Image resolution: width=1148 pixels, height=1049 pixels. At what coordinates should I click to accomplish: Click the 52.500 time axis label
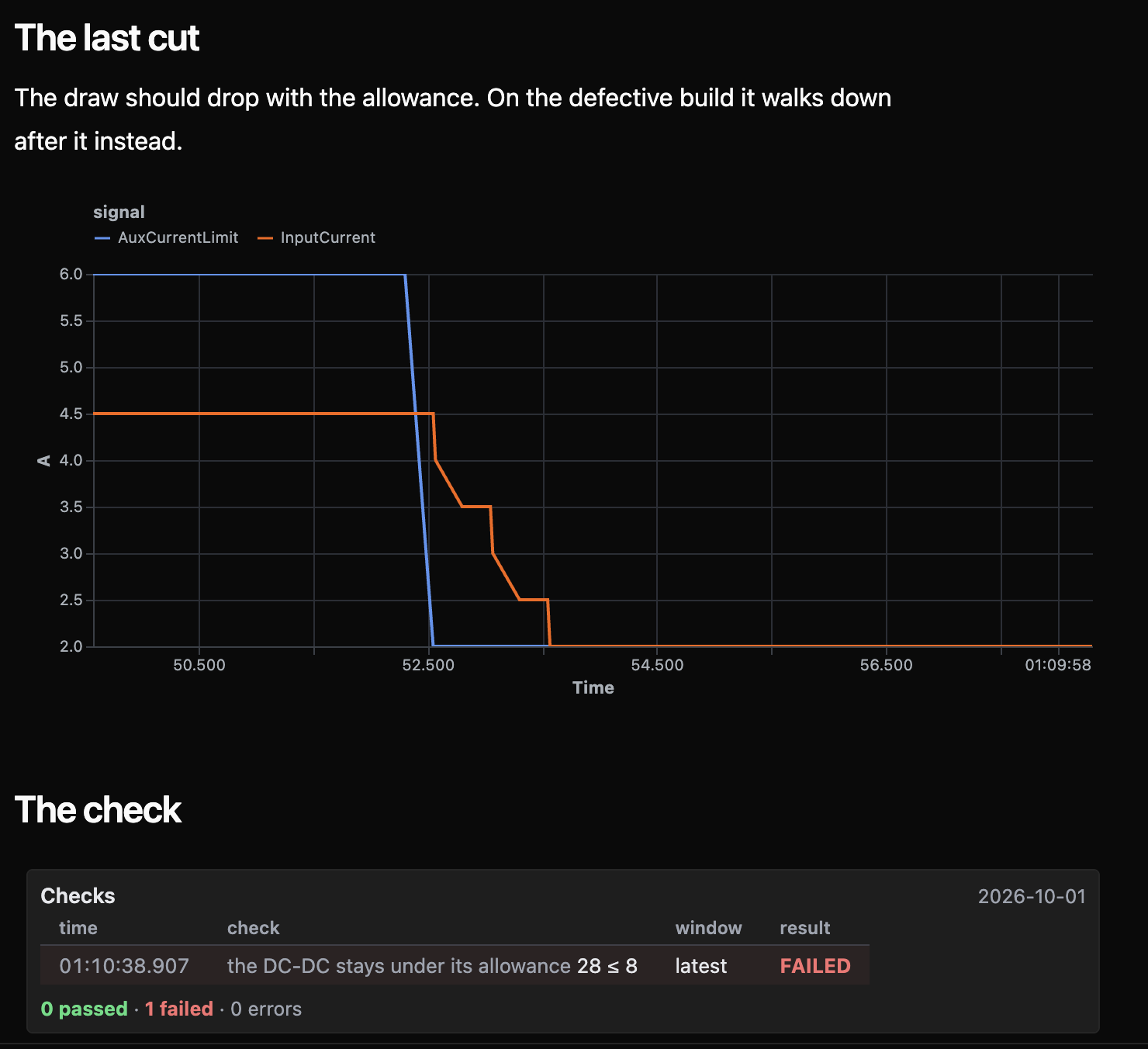[428, 665]
